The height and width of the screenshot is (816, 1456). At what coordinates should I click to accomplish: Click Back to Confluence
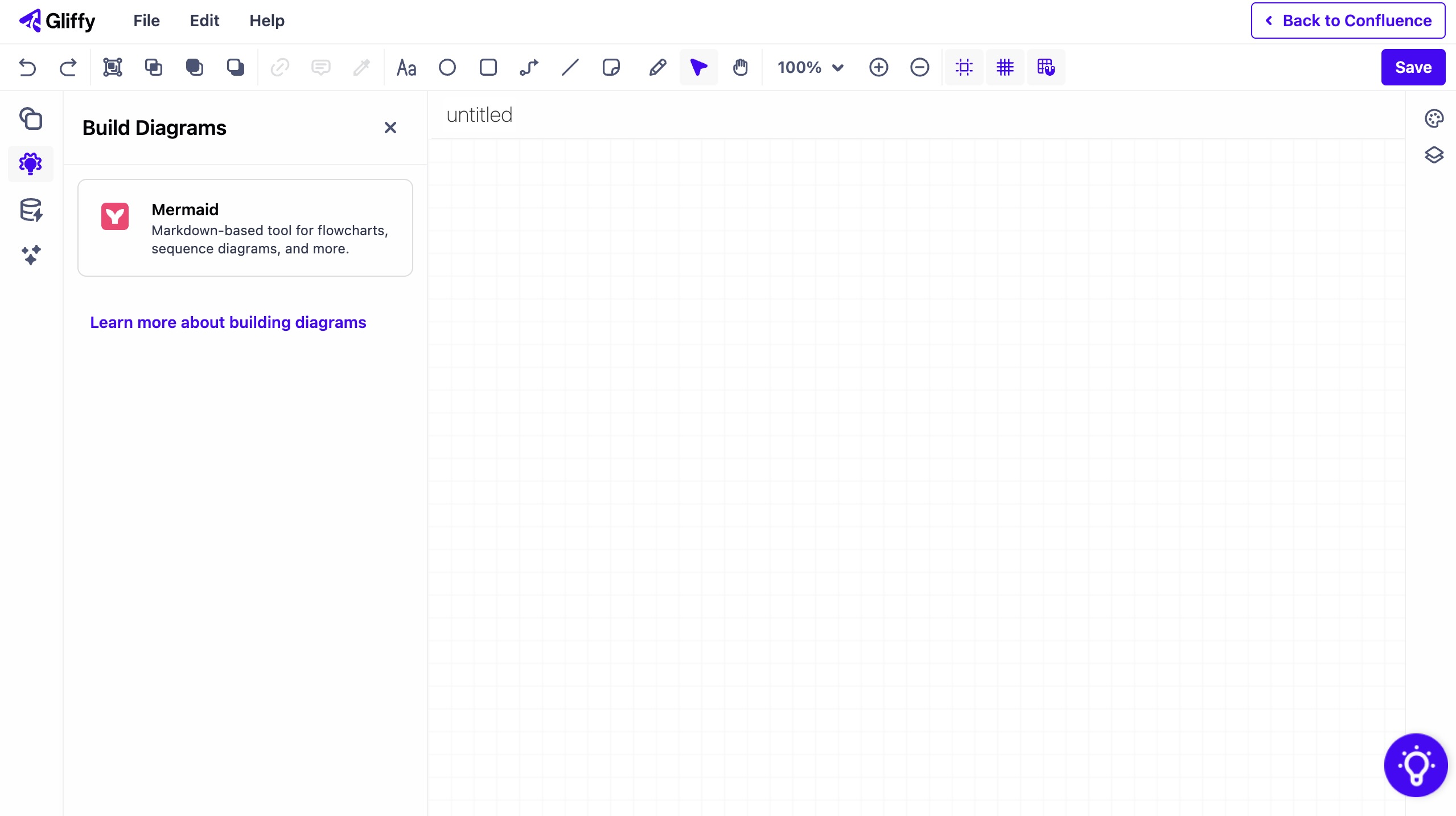pos(1348,20)
